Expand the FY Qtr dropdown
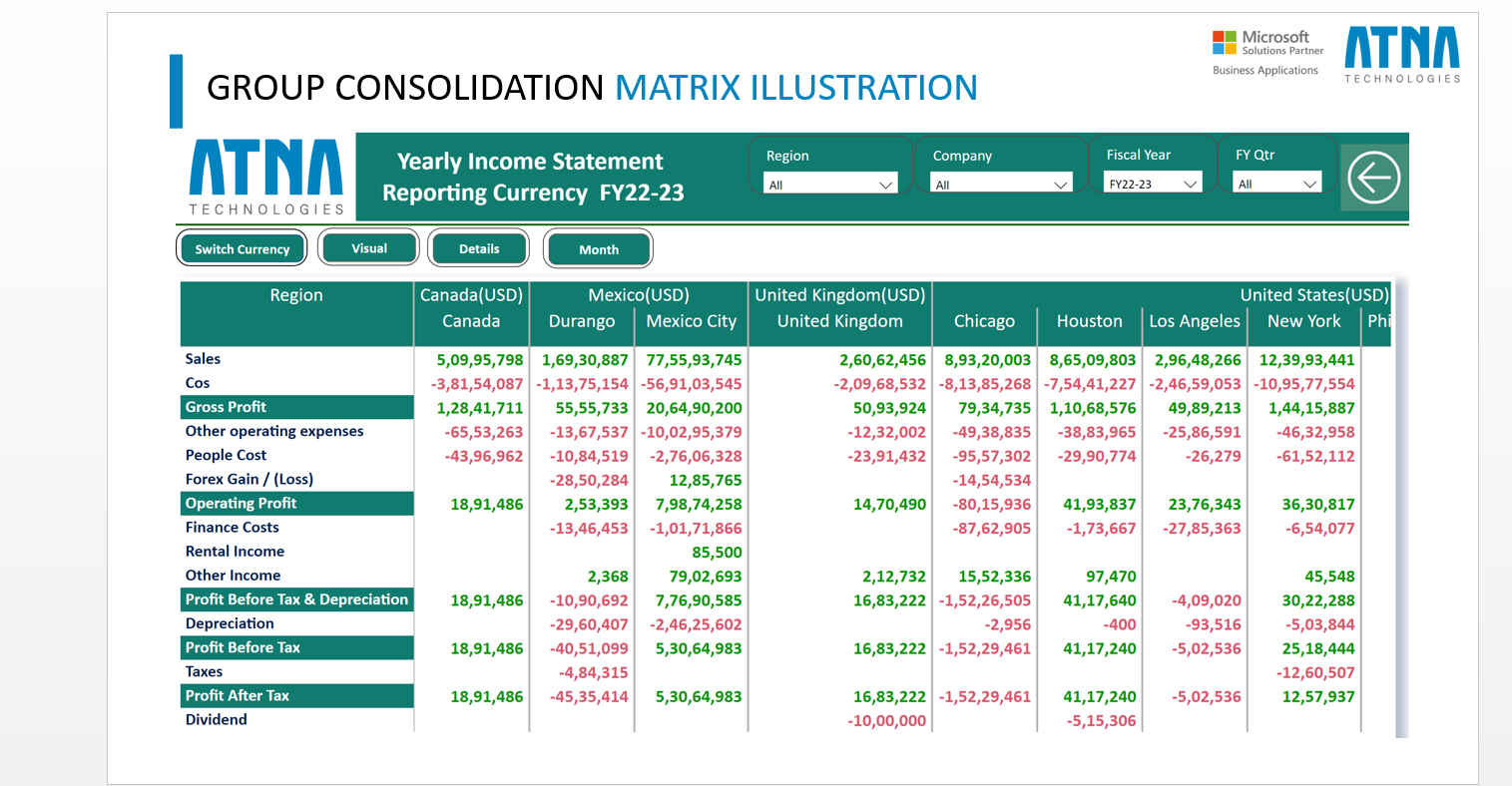The width and height of the screenshot is (1512, 786). [x=1278, y=184]
